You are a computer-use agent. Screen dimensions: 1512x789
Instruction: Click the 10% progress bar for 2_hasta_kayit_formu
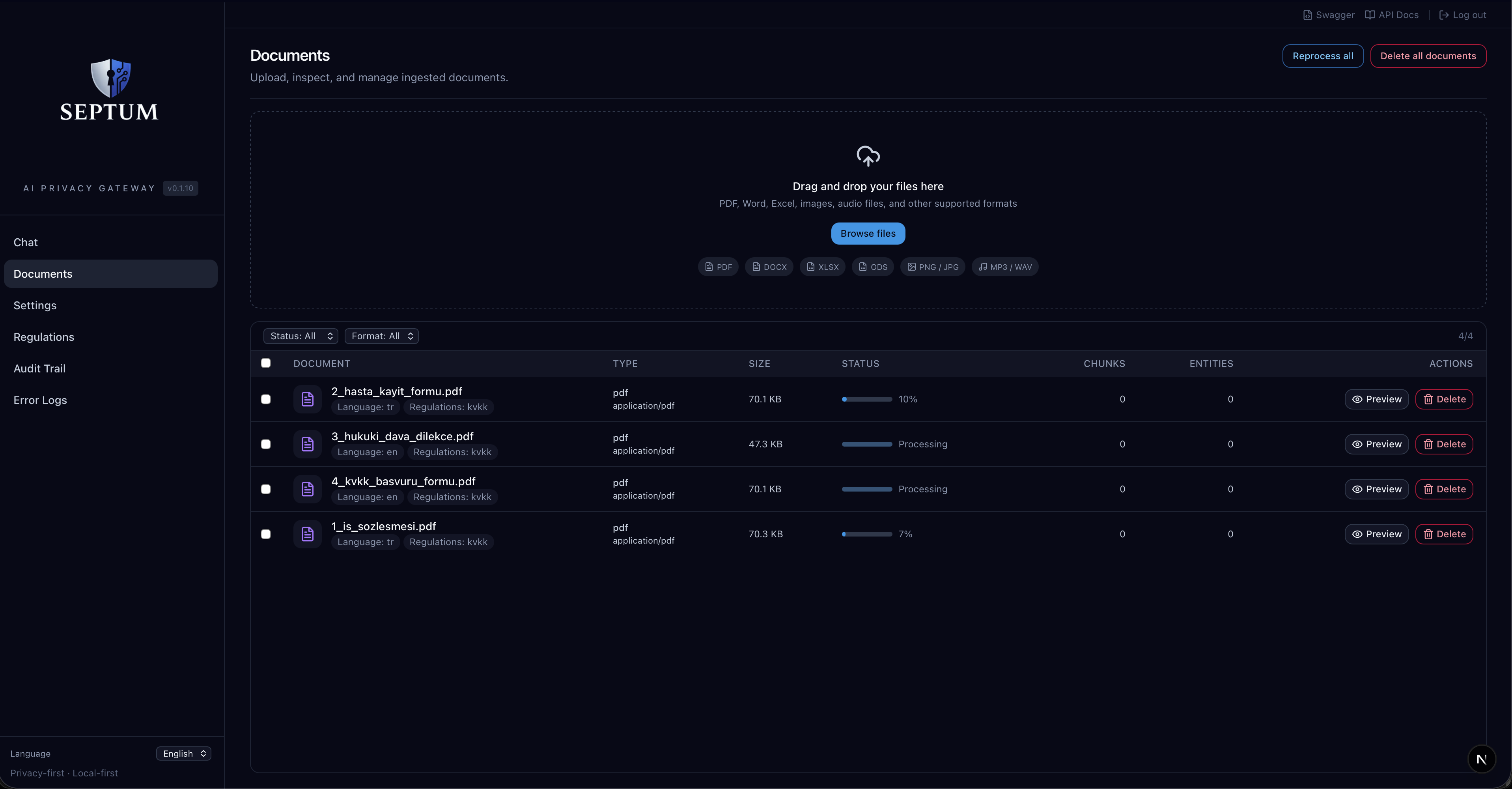coord(866,399)
